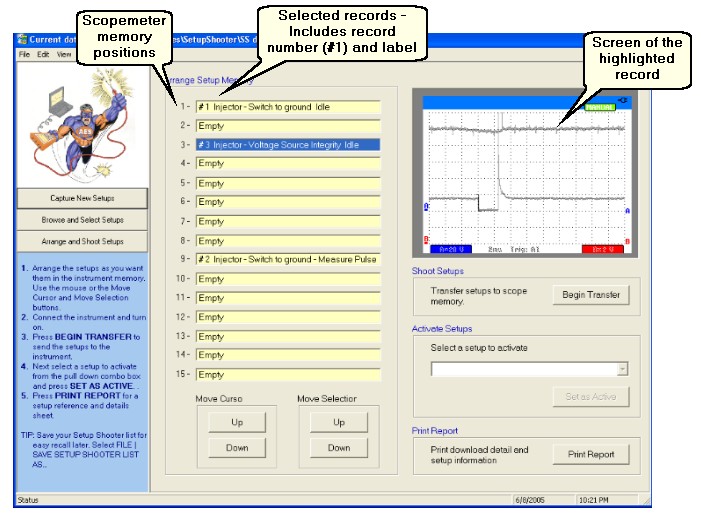Open the View menu

pos(63,54)
